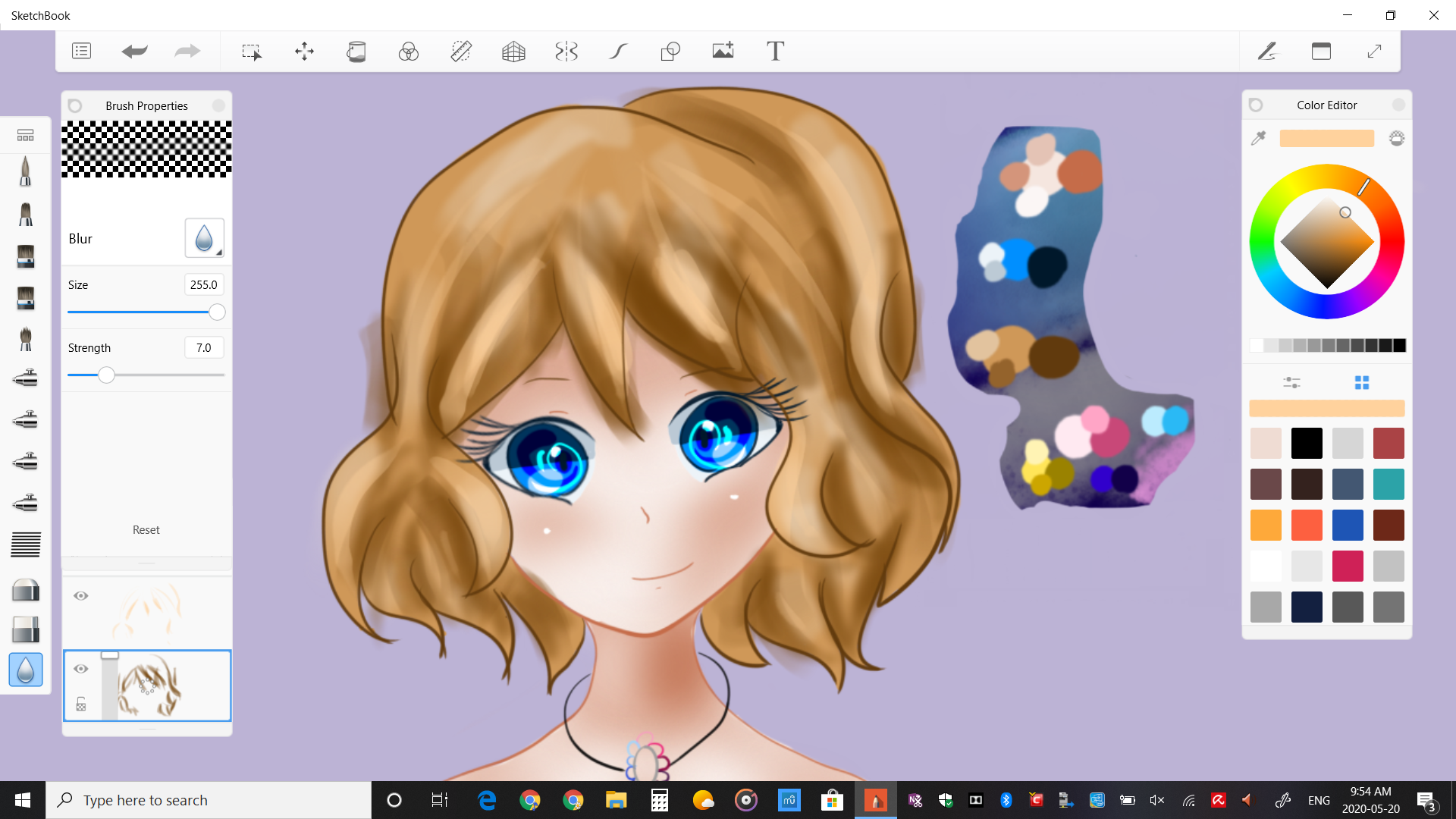Open the pen mode icon in toolbar
The width and height of the screenshot is (1456, 819).
coord(1267,51)
